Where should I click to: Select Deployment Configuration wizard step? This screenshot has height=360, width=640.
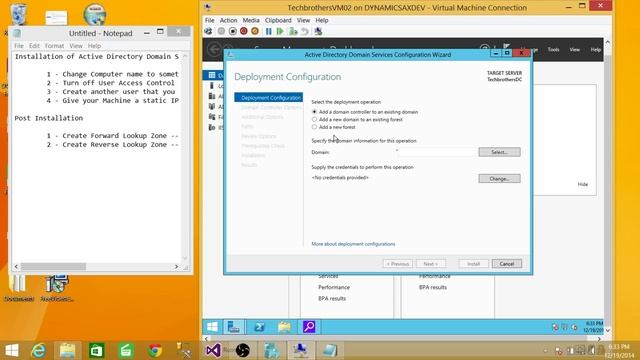(x=269, y=98)
